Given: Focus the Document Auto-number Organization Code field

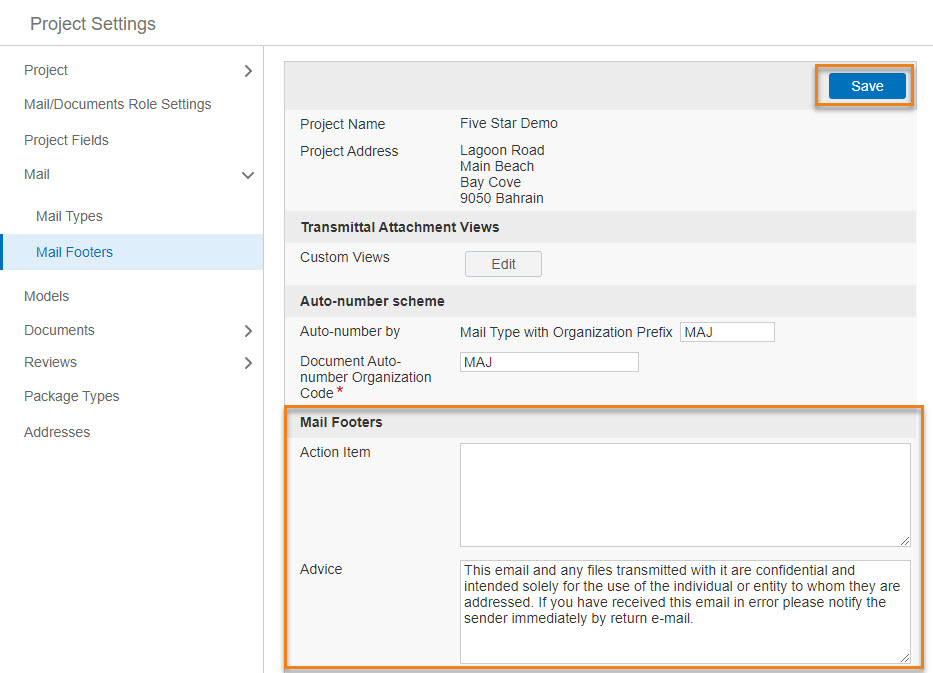Looking at the screenshot, I should click(x=549, y=362).
